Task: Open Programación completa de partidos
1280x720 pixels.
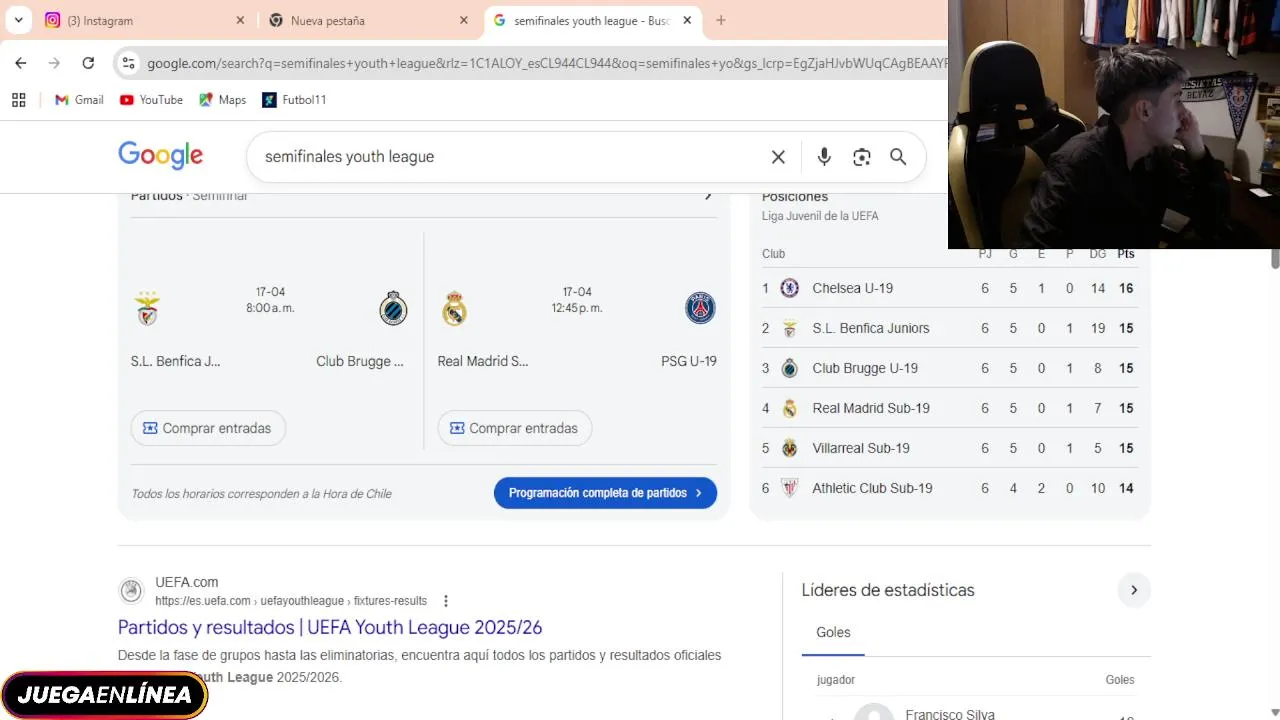Action: click(x=605, y=493)
